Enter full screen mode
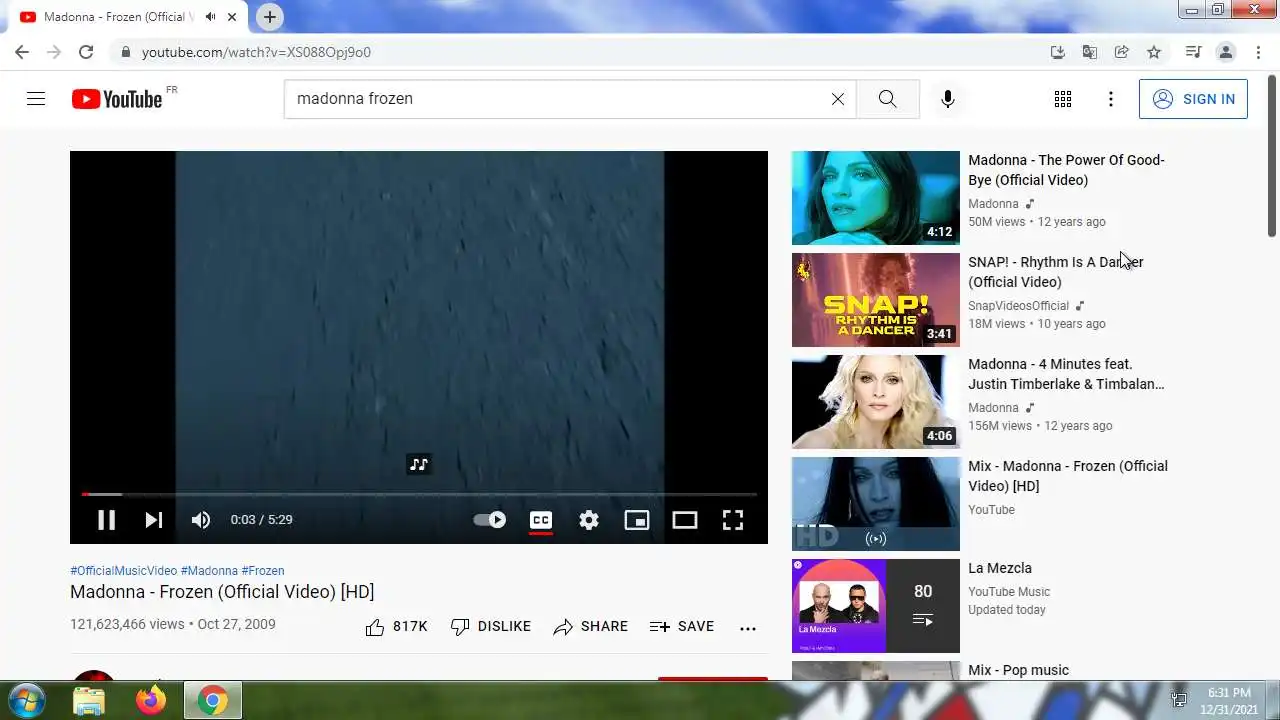This screenshot has height=720, width=1280. [x=733, y=520]
